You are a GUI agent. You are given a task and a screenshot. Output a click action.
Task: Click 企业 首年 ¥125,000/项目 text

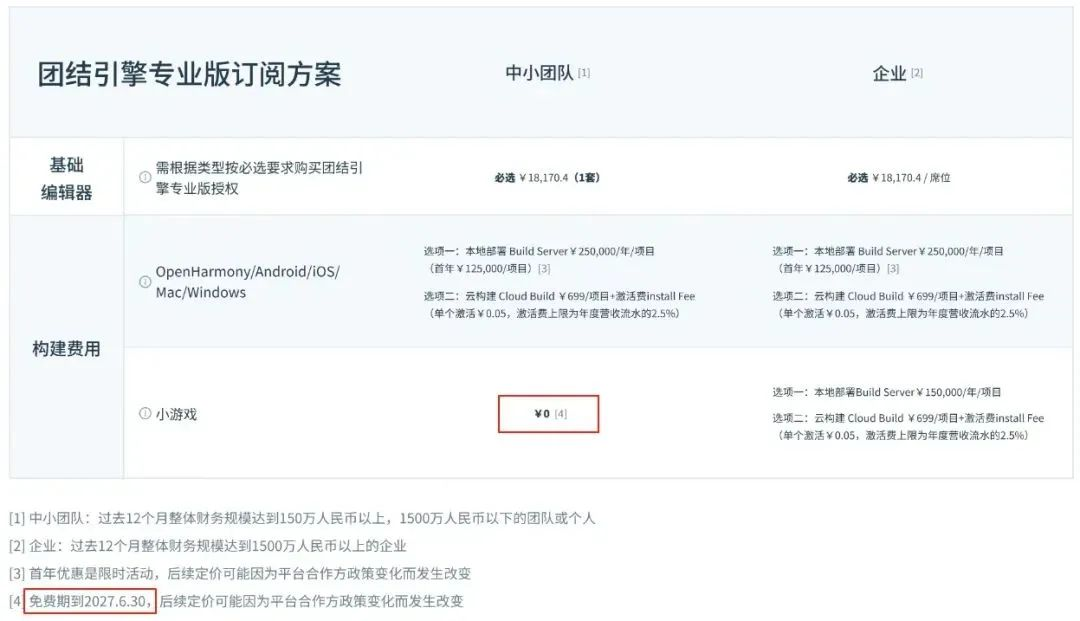point(829,269)
